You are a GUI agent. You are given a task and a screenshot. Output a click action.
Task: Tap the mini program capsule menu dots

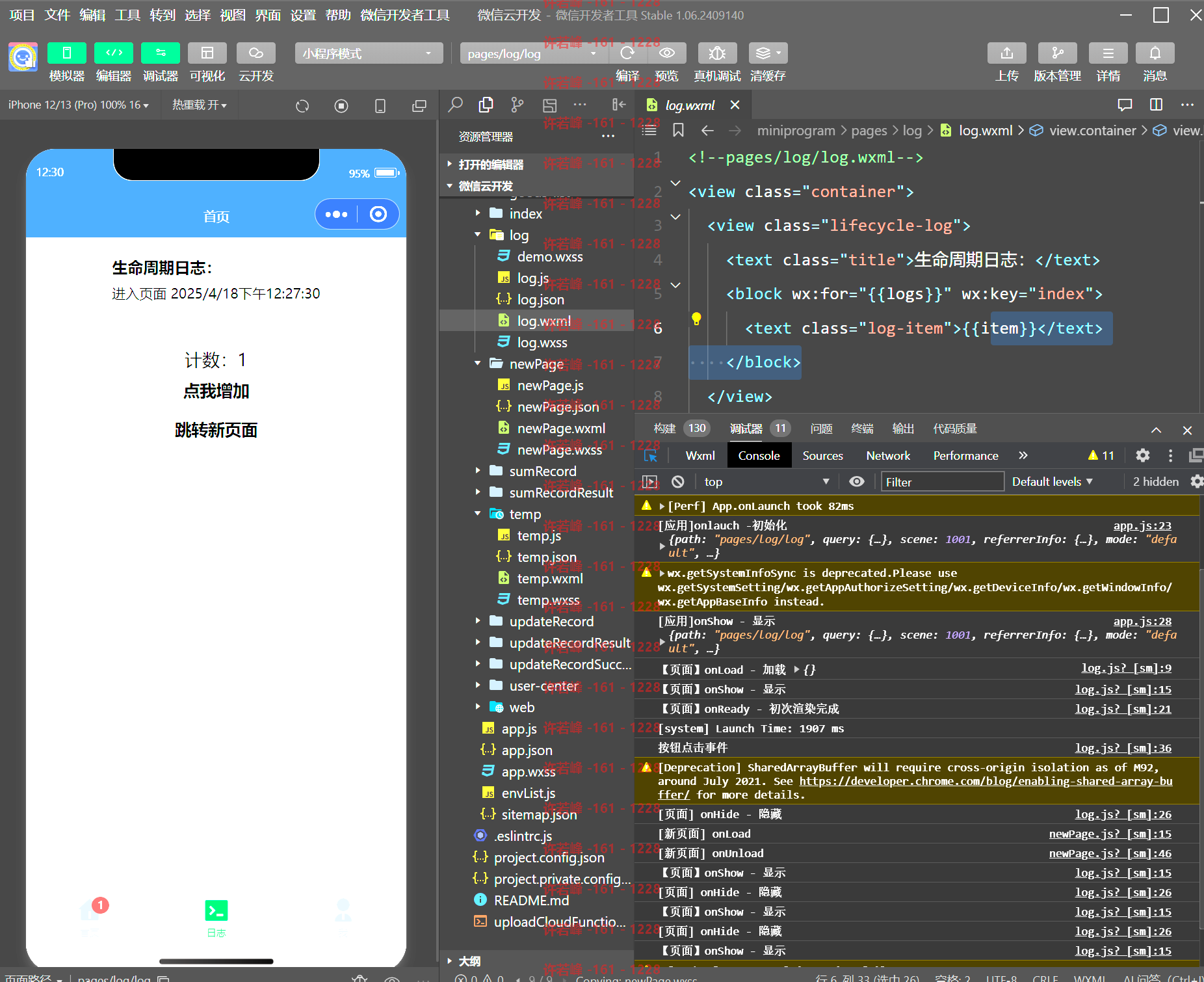tap(336, 214)
